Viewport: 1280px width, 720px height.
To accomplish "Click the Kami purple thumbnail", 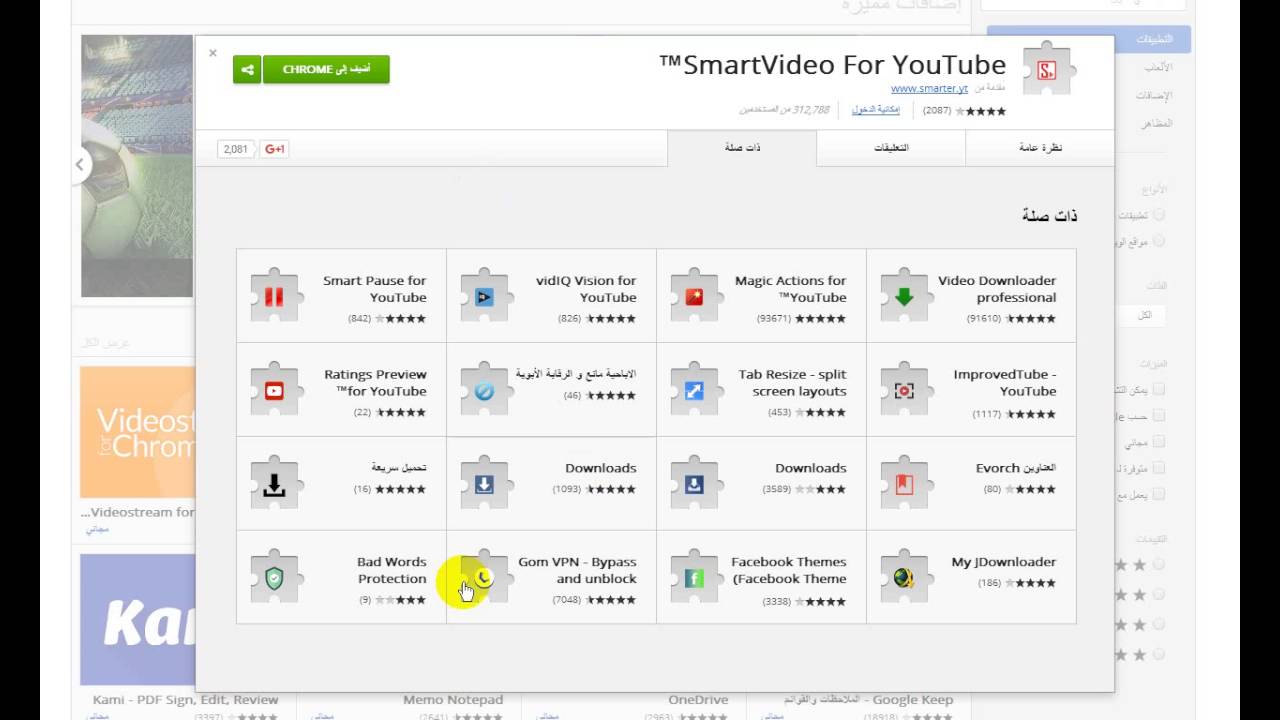I will click(x=137, y=620).
